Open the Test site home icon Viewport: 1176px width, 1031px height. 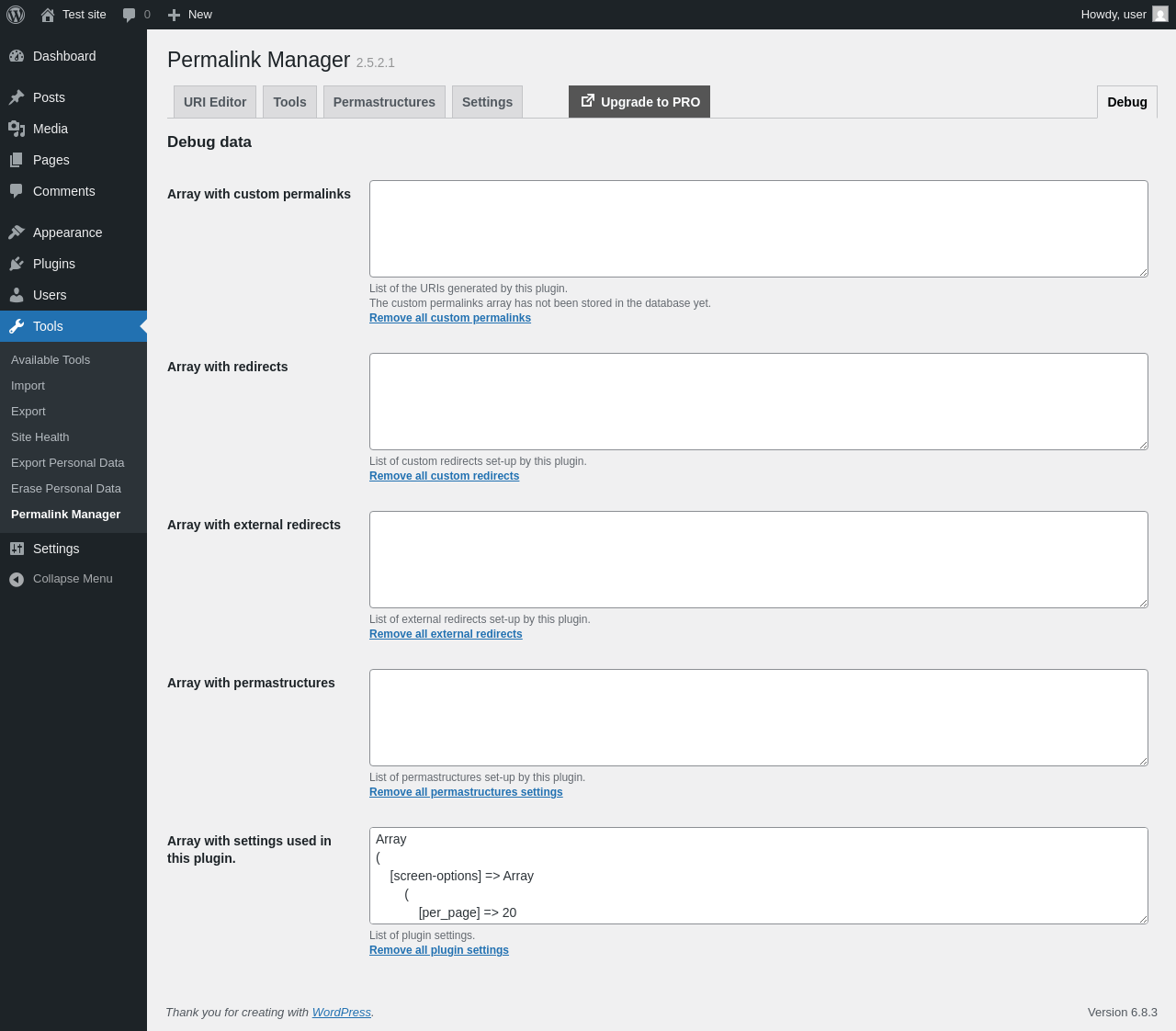click(48, 15)
